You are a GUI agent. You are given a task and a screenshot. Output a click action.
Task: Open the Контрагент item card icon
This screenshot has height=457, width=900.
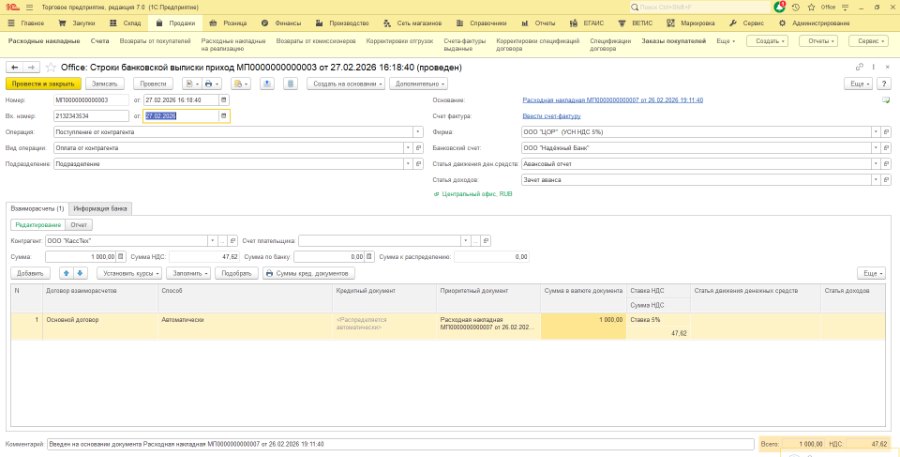(232, 241)
